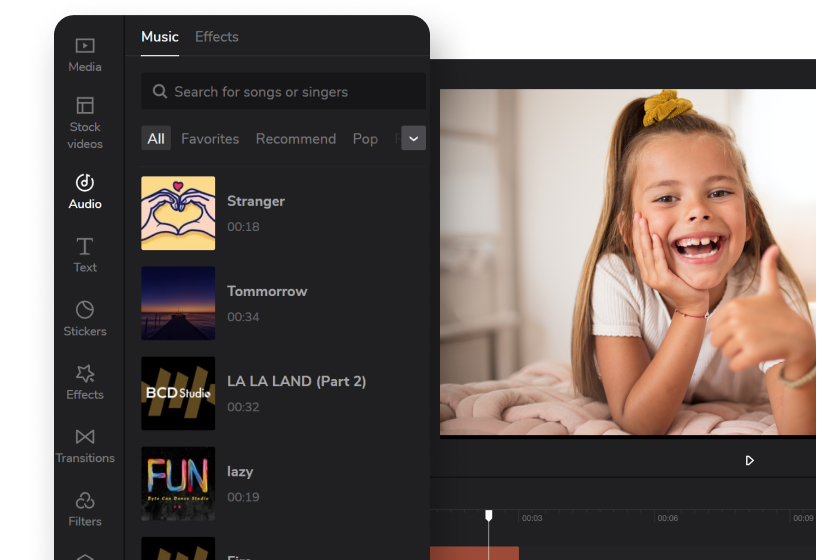The height and width of the screenshot is (560, 840).
Task: Select the Tommorrow sunset thumbnail
Action: (178, 303)
